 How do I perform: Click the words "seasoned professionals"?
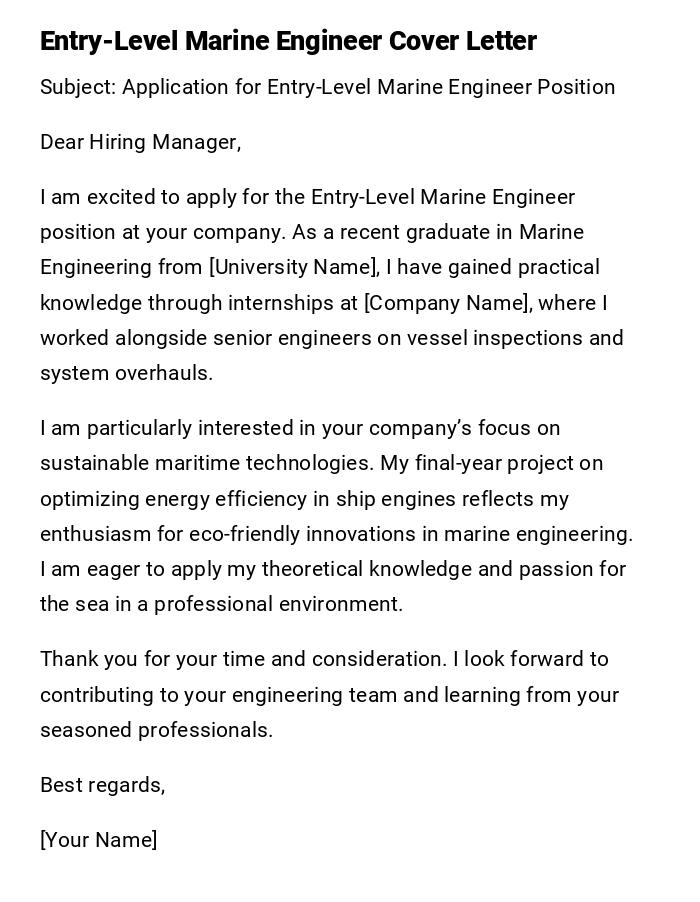(x=155, y=730)
